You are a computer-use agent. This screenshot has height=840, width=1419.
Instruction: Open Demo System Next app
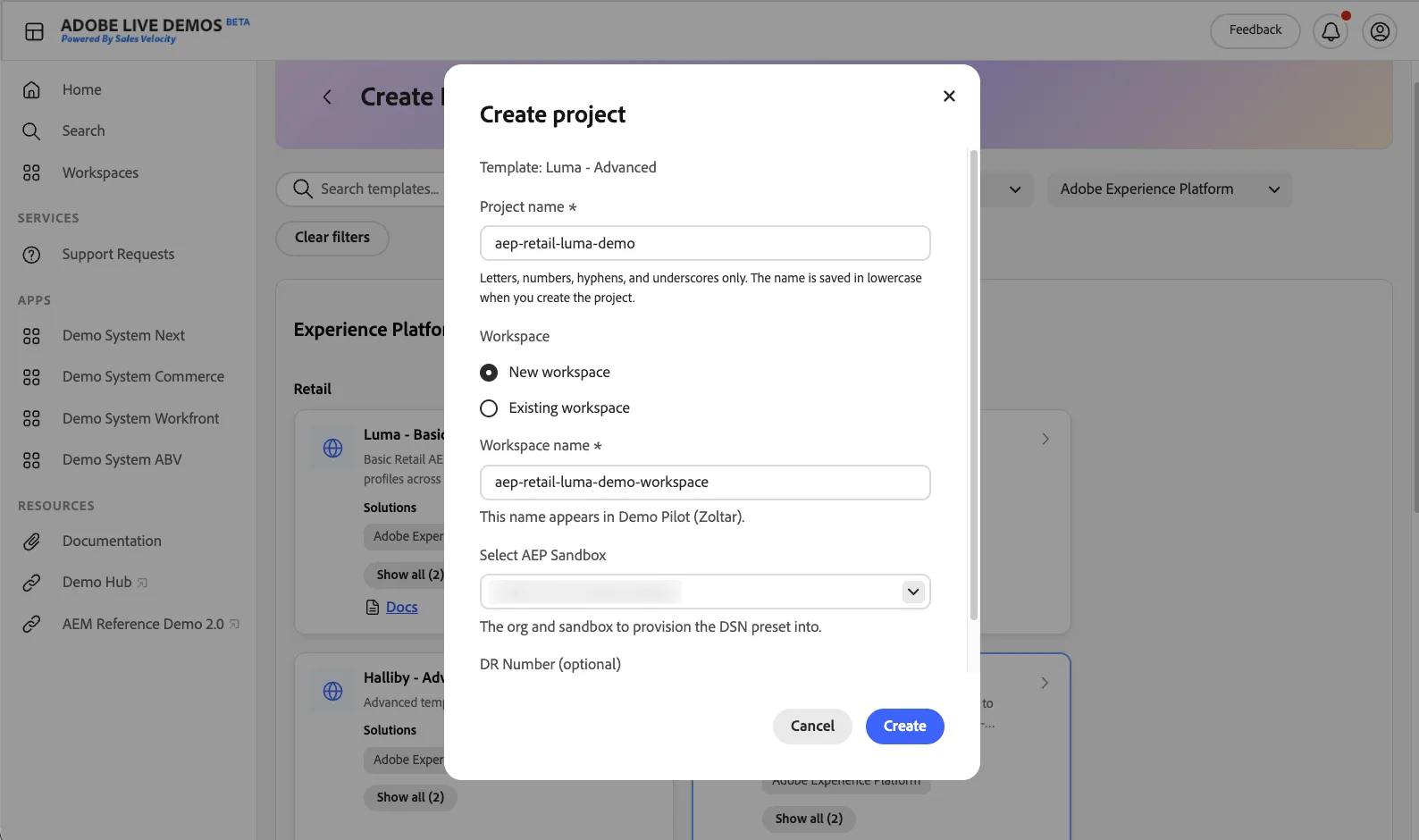[x=123, y=336]
